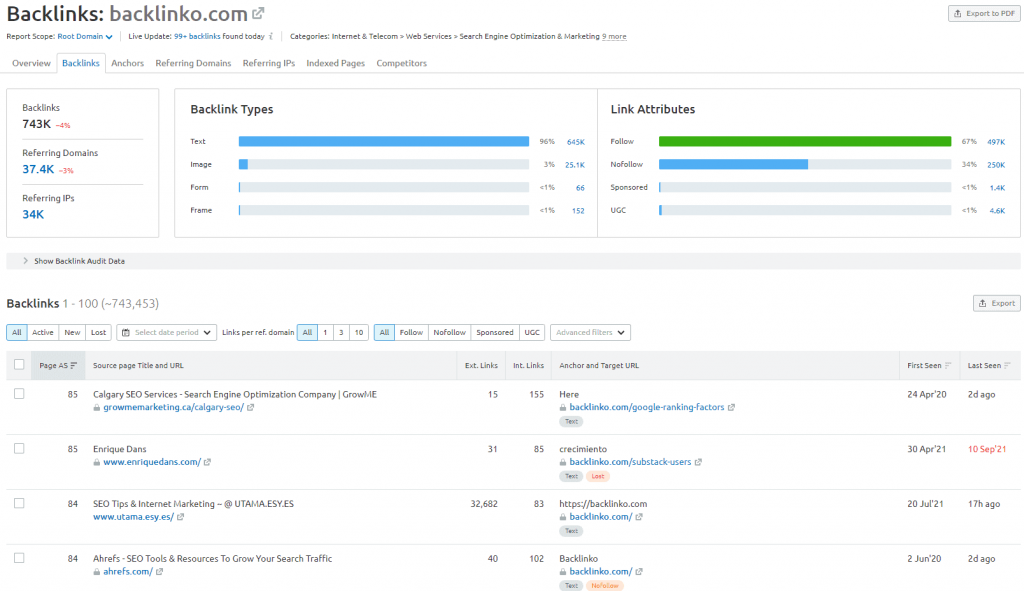This screenshot has height=591, width=1024.
Task: Open www.enriquedans.com external link icon
Action: tap(207, 462)
